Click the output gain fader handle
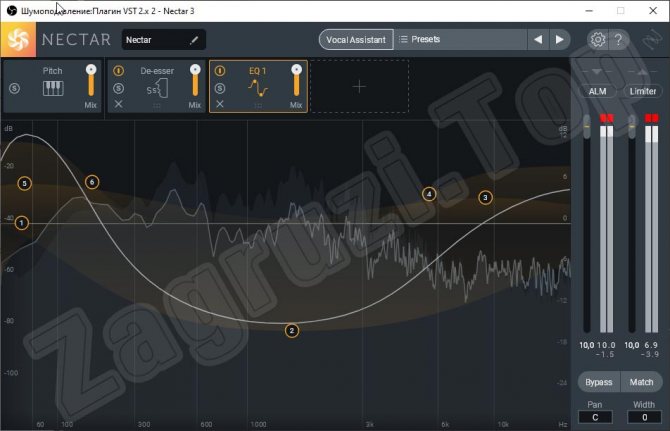The height and width of the screenshot is (431, 670). (x=632, y=126)
